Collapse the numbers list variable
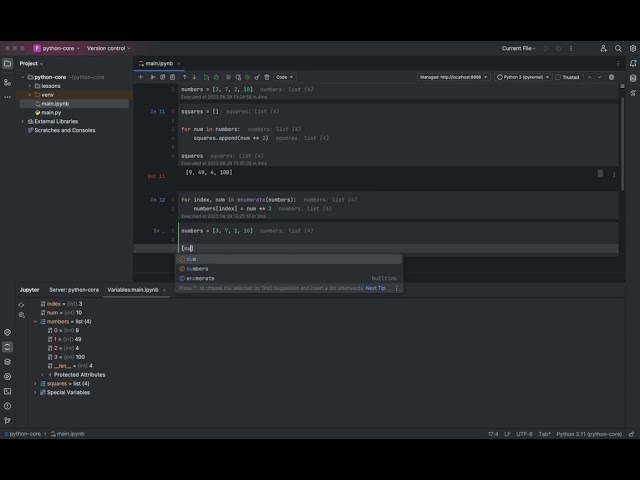The image size is (640, 480). (36, 322)
